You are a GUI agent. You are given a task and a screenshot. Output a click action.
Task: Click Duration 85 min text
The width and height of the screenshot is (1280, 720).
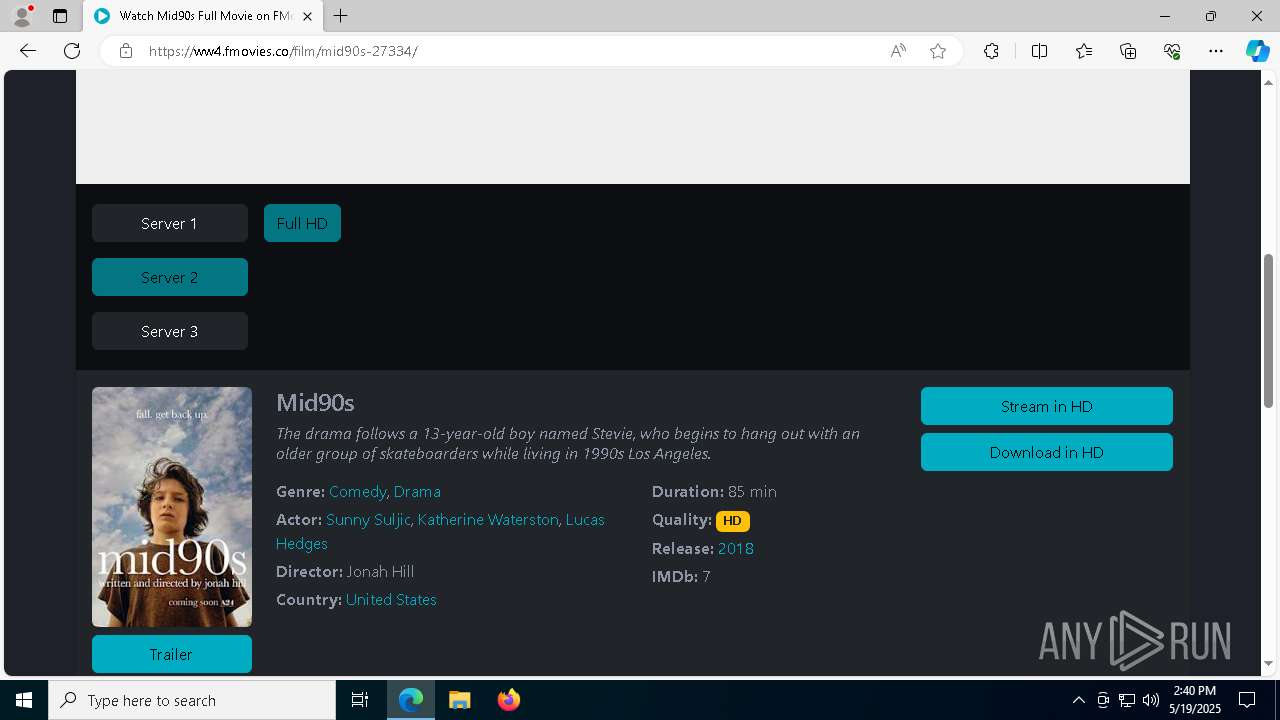(714, 492)
